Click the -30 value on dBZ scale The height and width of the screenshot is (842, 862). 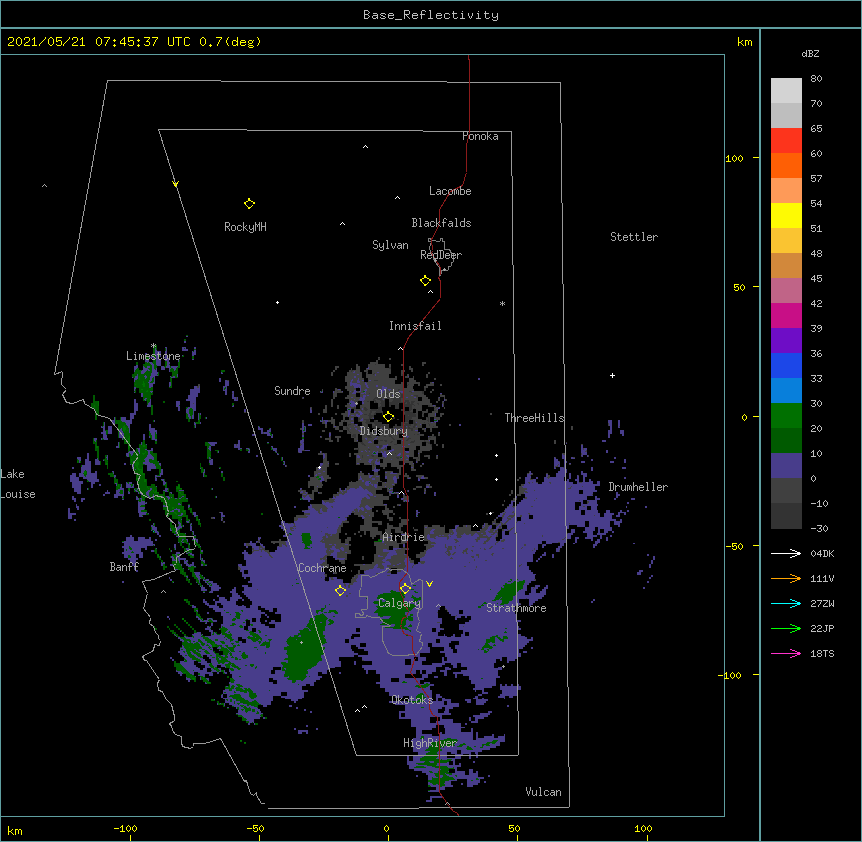click(819, 529)
